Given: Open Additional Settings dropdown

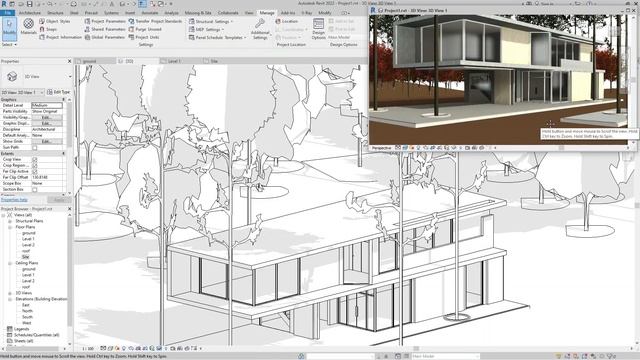Looking at the screenshot, I should (x=260, y=29).
